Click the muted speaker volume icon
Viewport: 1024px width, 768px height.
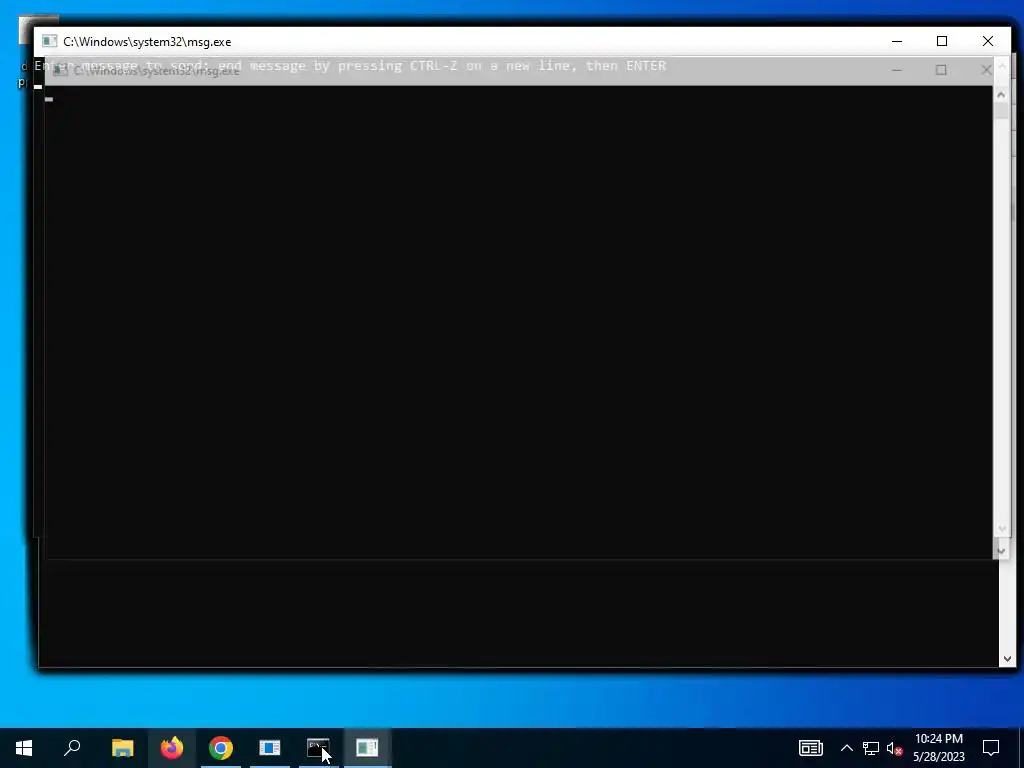(x=895, y=748)
